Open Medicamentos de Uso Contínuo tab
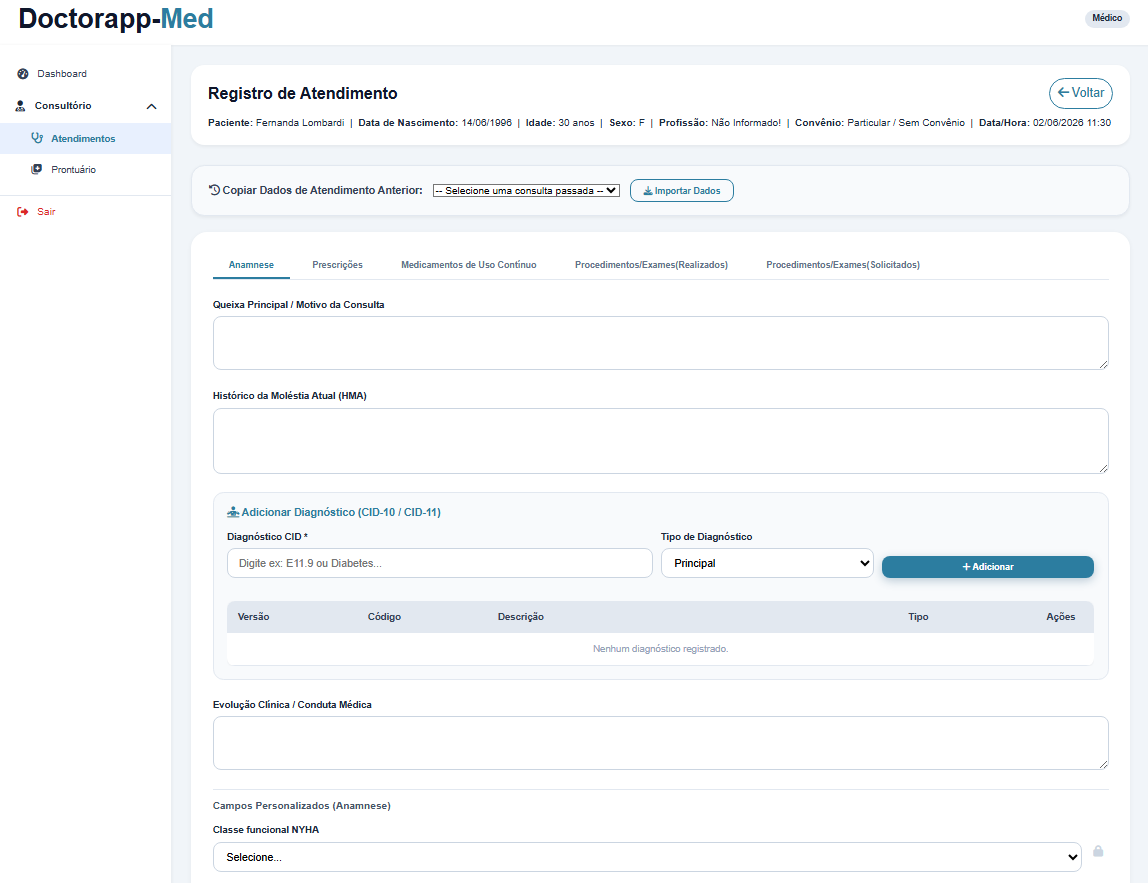Image resolution: width=1148 pixels, height=883 pixels. point(469,264)
